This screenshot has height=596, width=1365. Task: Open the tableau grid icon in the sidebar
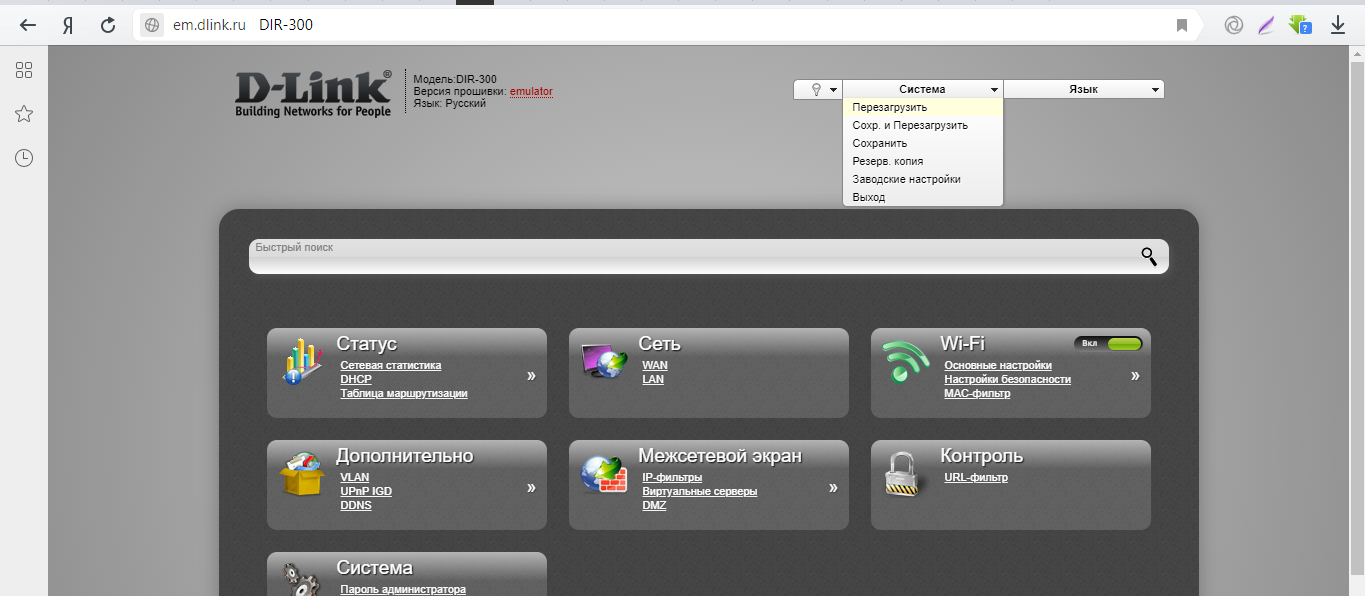[24, 70]
